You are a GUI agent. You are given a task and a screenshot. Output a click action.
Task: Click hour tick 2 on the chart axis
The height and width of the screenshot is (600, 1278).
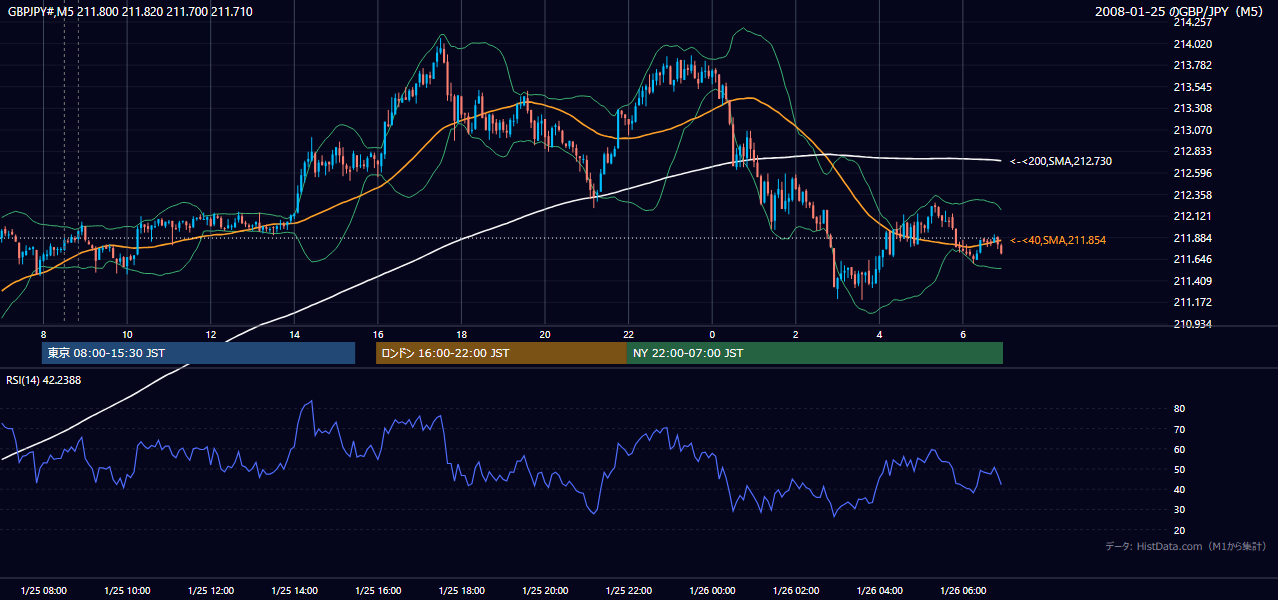[796, 334]
